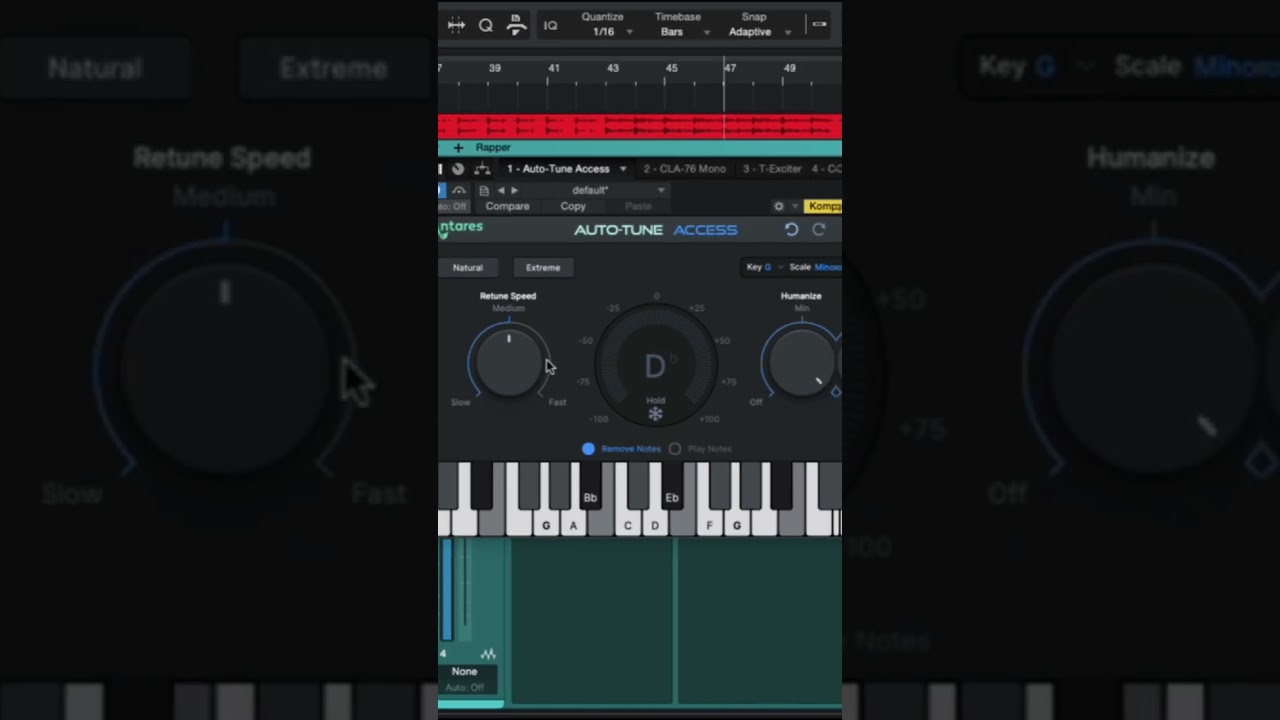The height and width of the screenshot is (720, 1280).
Task: Click the round dial icon left of the routing icon
Action: (x=458, y=169)
